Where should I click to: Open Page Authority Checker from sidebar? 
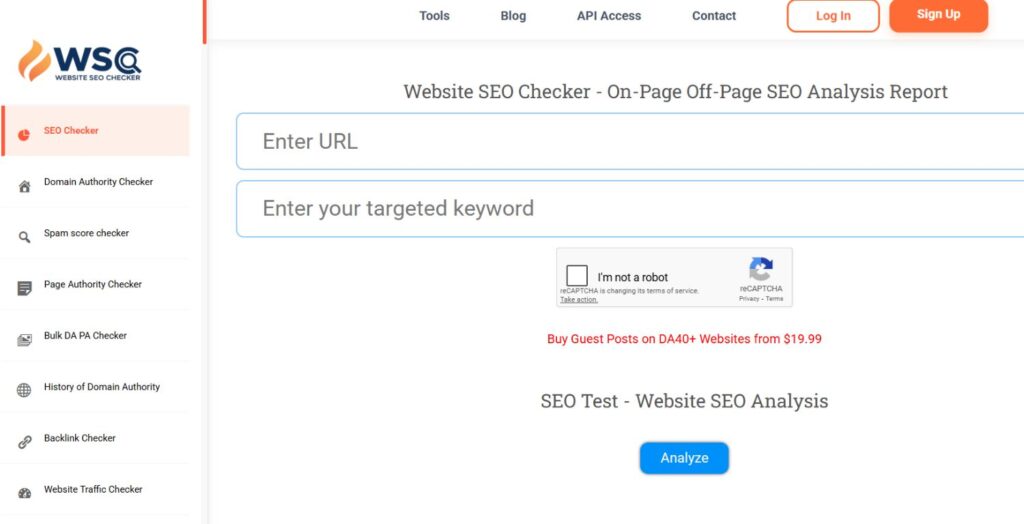pos(95,284)
